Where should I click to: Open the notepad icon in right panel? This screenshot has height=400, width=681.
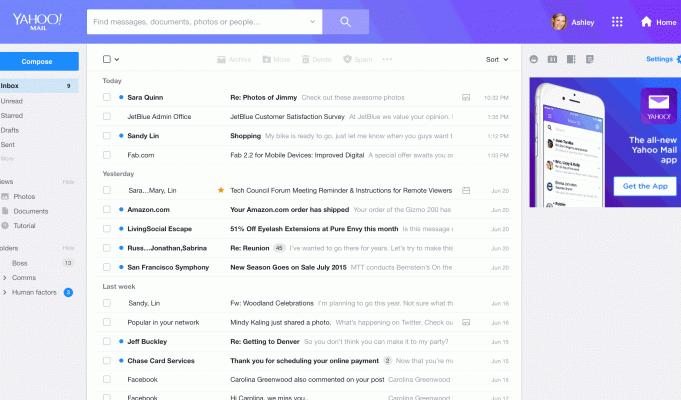(x=571, y=59)
